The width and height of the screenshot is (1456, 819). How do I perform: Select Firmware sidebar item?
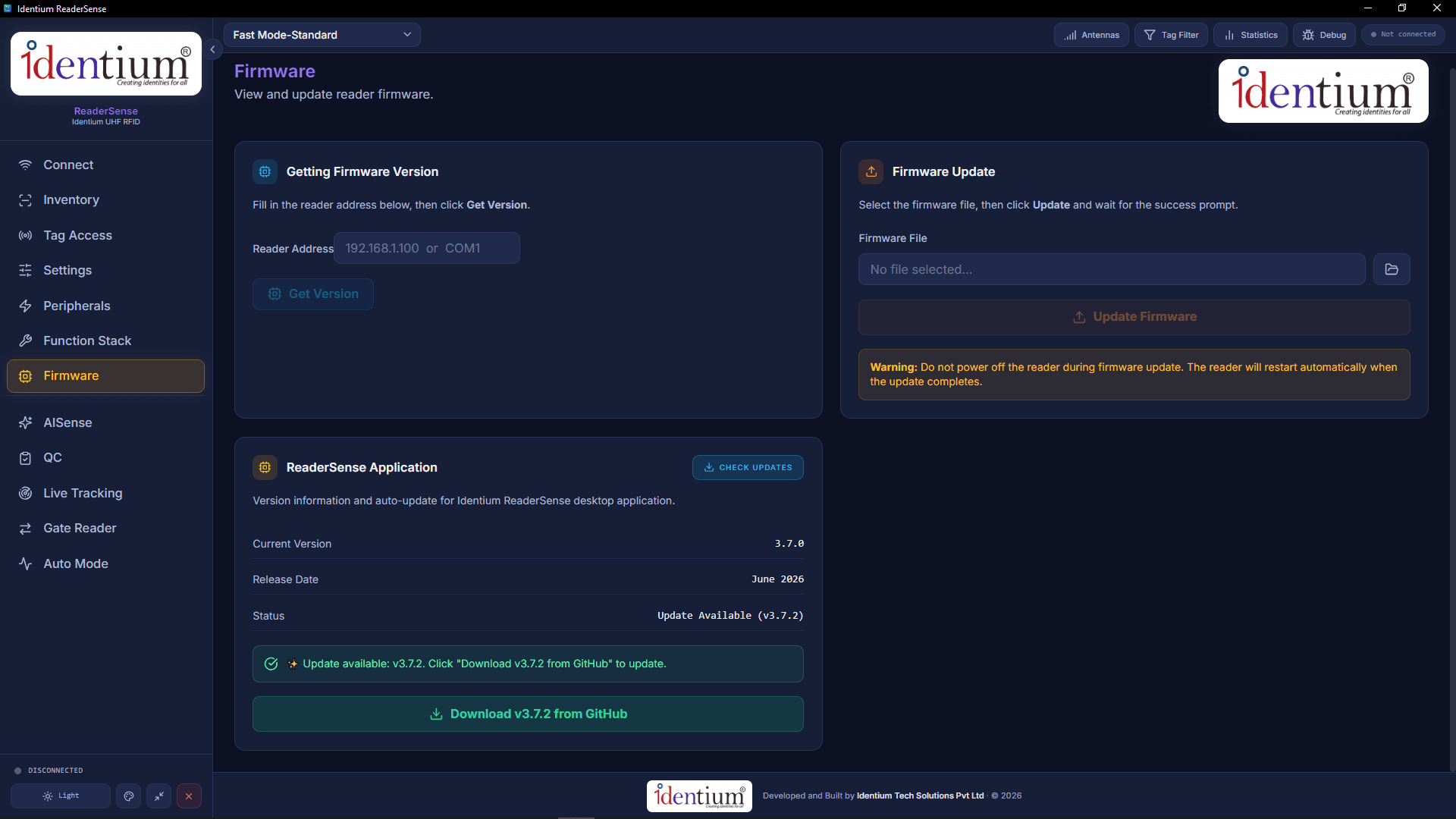pos(105,376)
